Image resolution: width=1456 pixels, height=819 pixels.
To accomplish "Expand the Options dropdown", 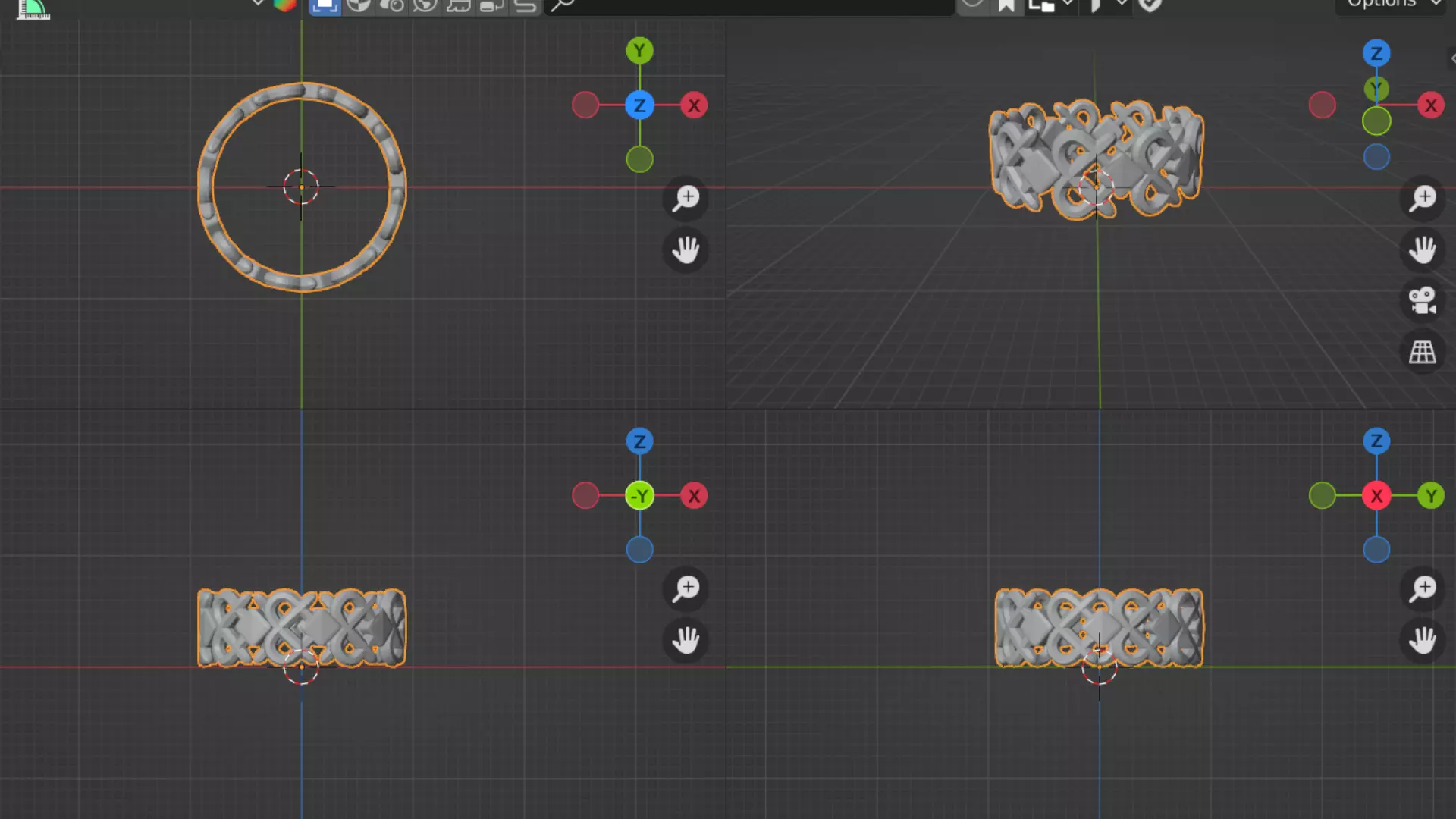I will pos(1392,5).
